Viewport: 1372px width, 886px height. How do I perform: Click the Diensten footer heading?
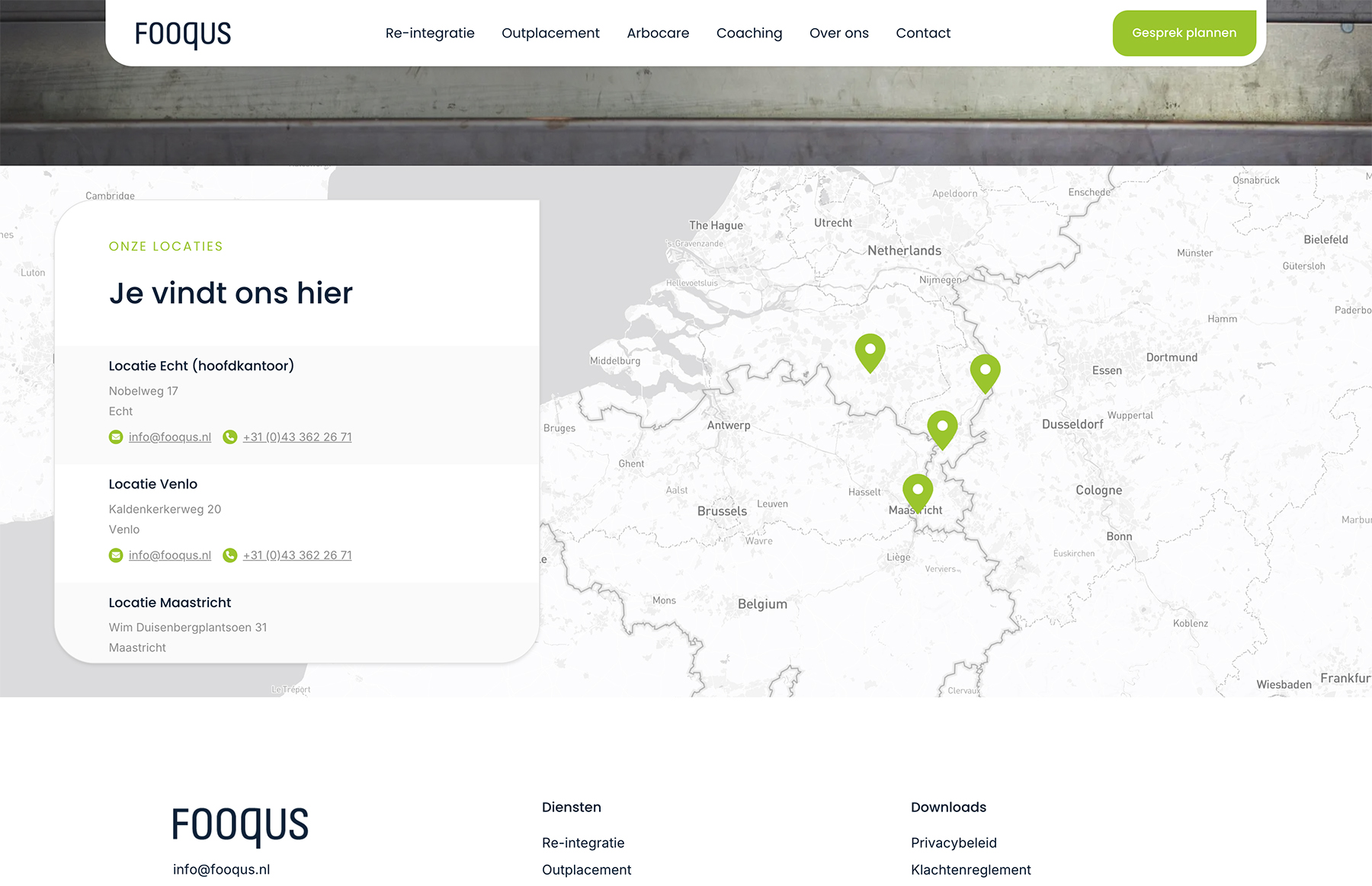click(572, 807)
